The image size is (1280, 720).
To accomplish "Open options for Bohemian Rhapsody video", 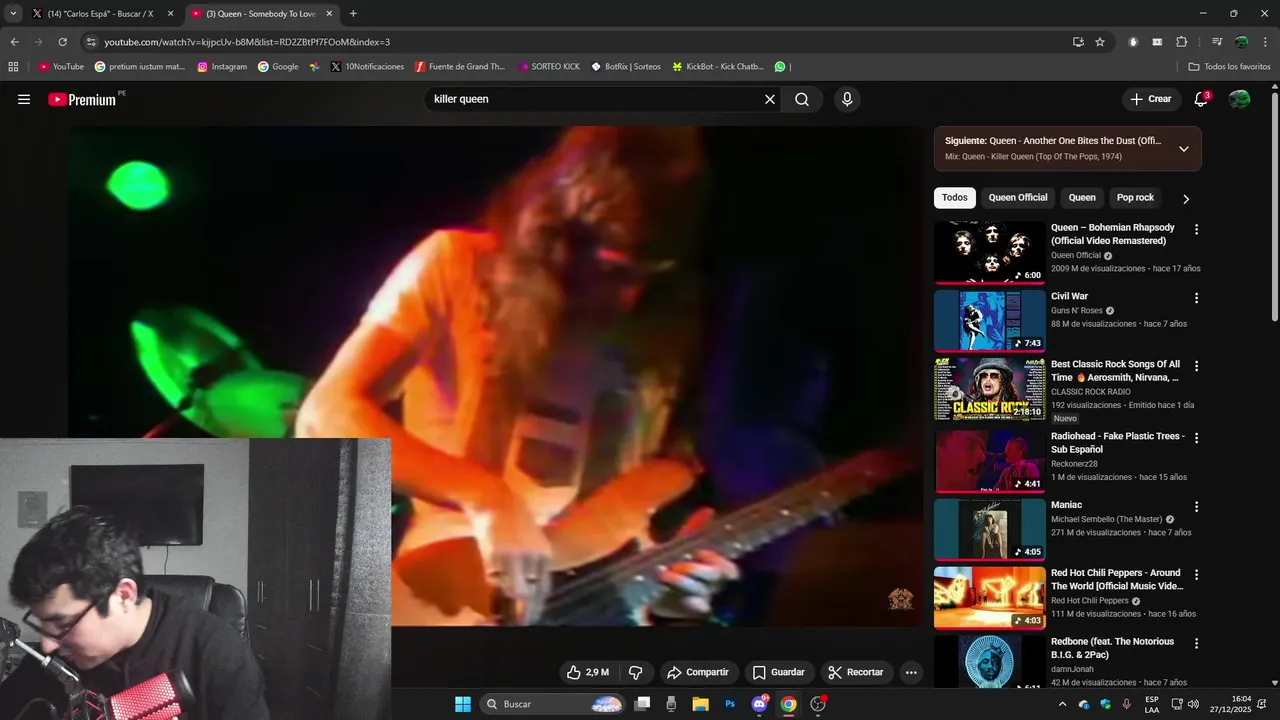I will (x=1196, y=229).
